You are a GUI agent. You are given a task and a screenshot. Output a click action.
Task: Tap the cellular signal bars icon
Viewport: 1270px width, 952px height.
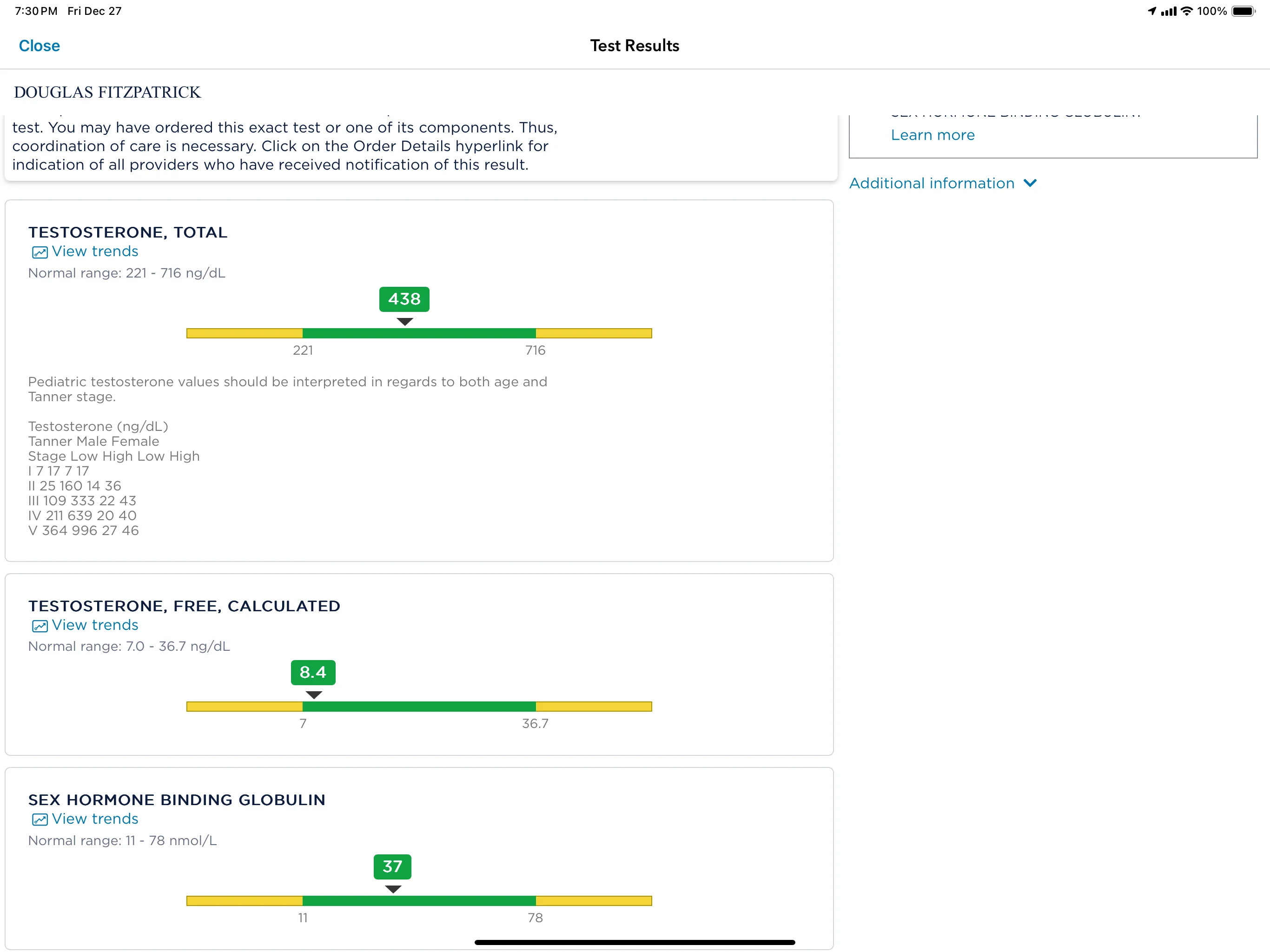[x=1168, y=11]
